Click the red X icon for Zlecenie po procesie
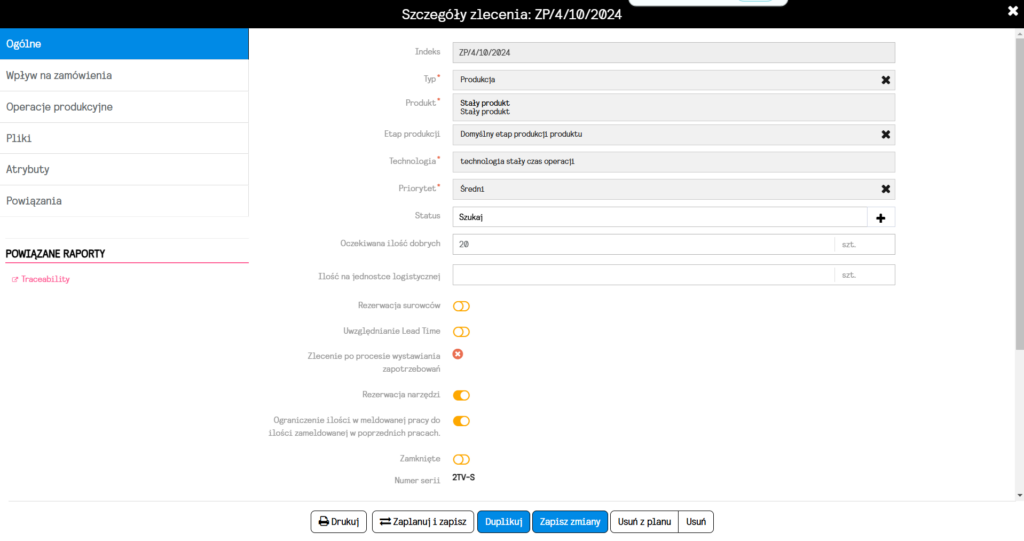The image size is (1024, 541). click(x=458, y=354)
